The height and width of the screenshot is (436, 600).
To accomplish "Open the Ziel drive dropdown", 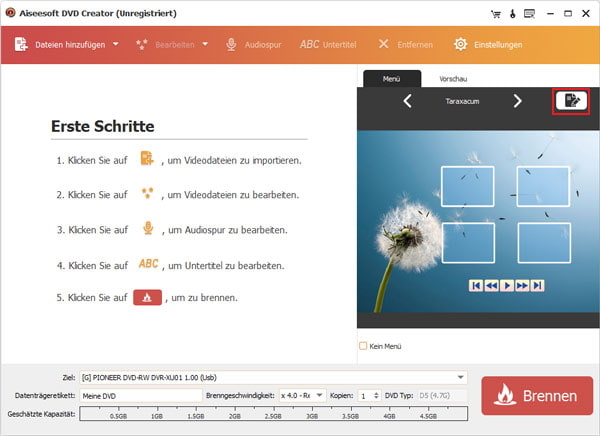I will click(461, 377).
